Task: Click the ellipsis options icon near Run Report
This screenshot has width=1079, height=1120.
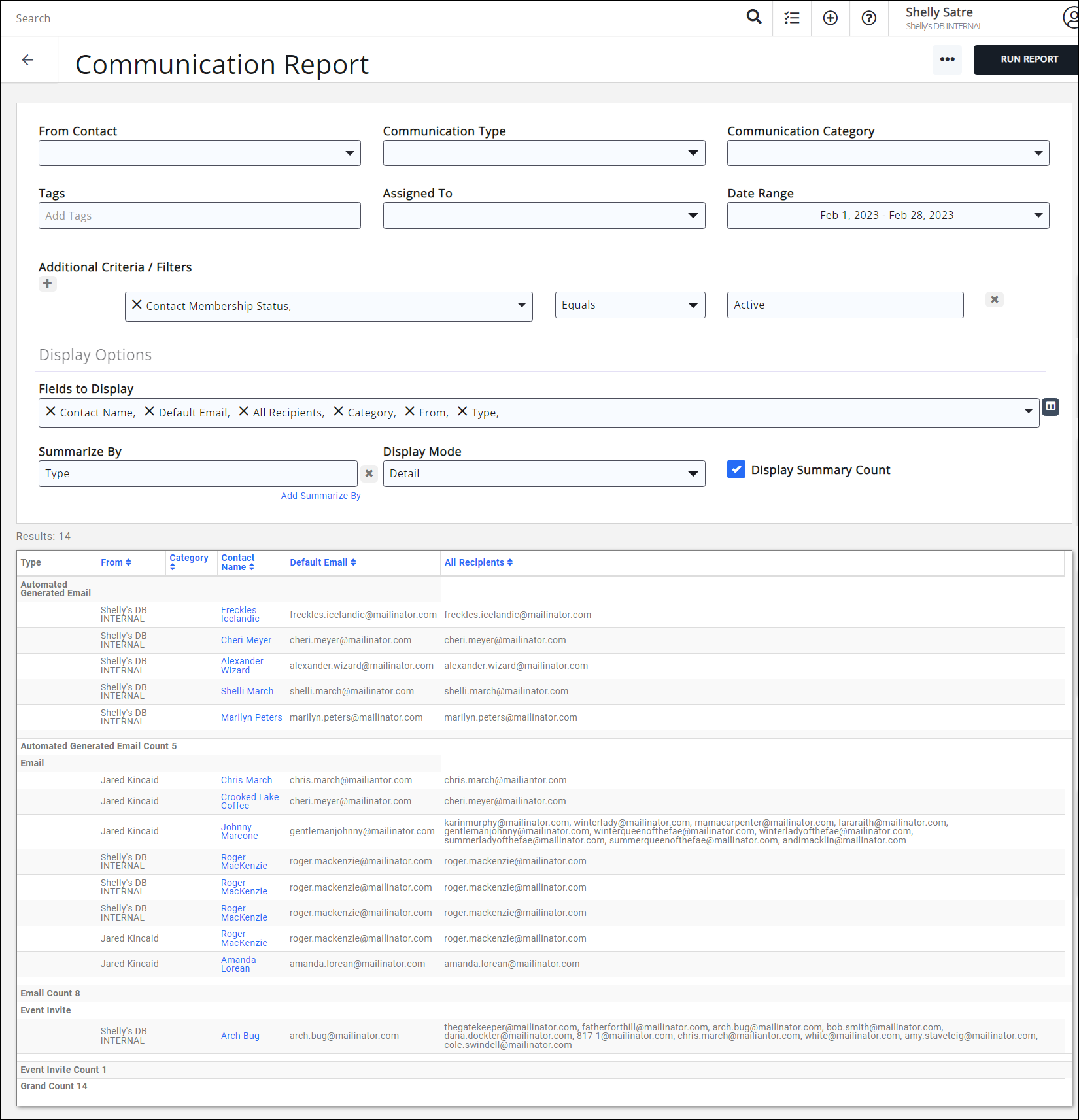Action: pyautogui.click(x=947, y=59)
